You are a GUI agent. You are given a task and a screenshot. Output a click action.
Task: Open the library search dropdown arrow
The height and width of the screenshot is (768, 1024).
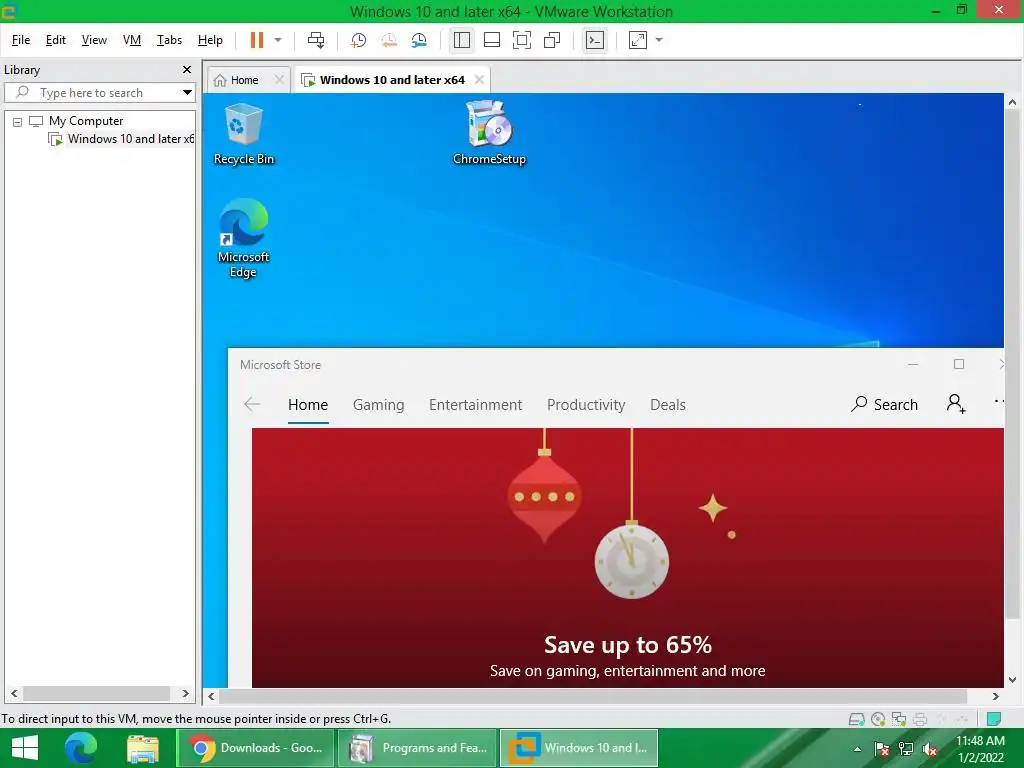point(187,93)
